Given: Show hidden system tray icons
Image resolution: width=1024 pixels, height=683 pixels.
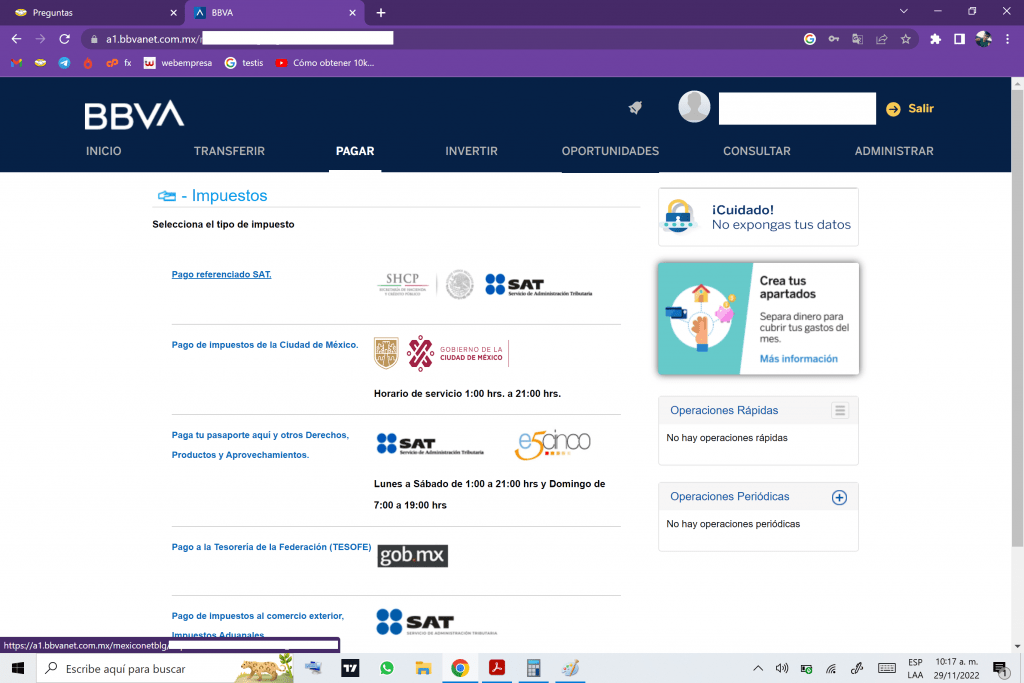Looking at the screenshot, I should pos(758,668).
